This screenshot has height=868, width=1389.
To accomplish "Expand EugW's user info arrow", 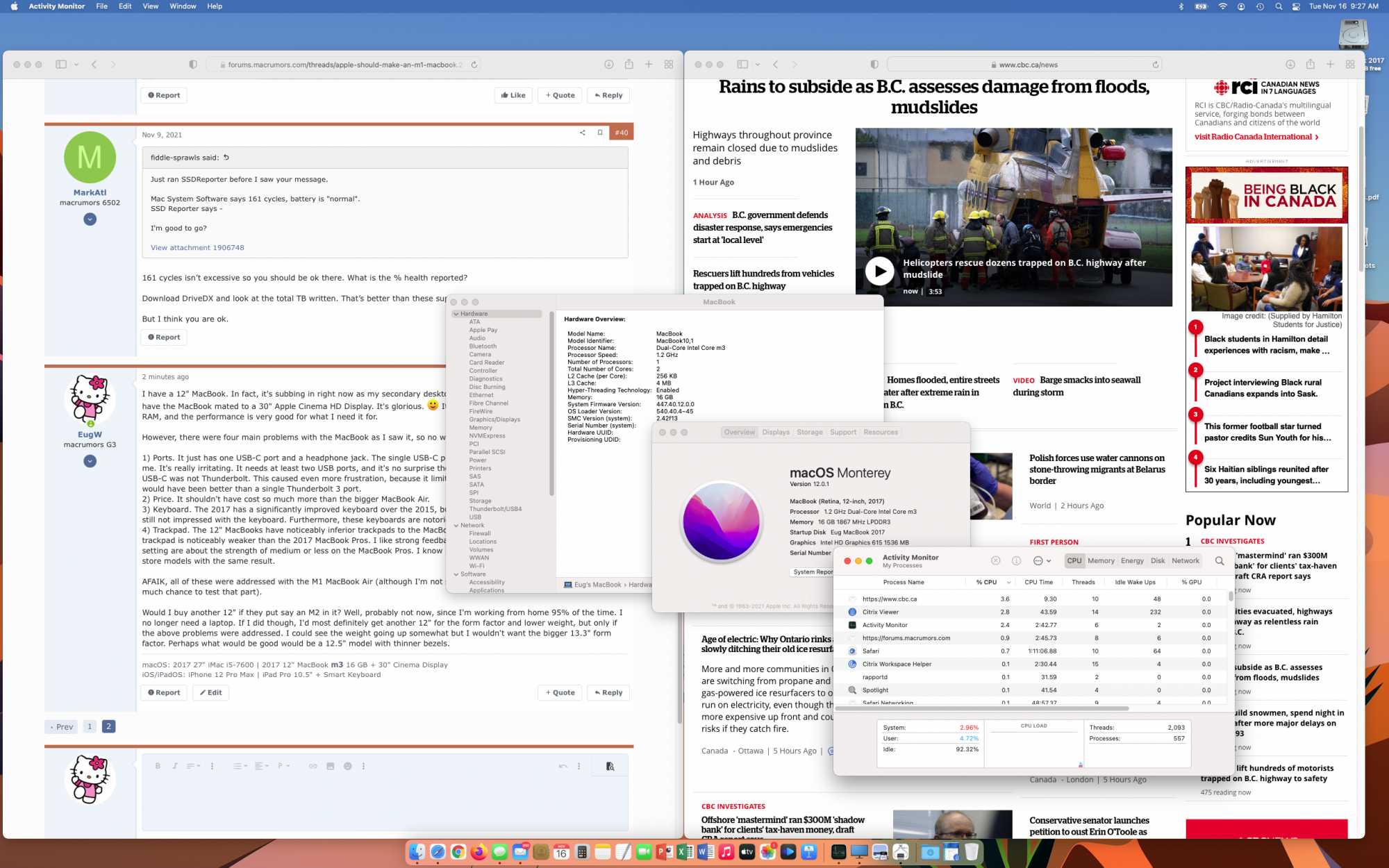I will [x=90, y=461].
